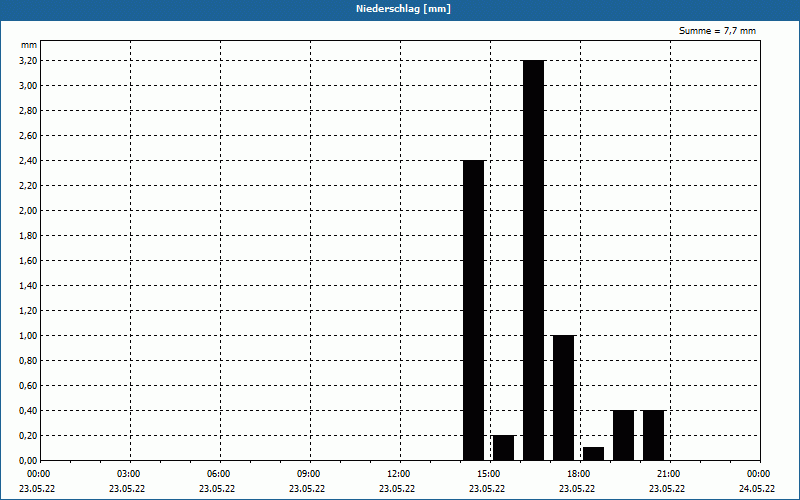Click the 21:00 time axis label
Screen dimensions: 800x500
pyautogui.click(x=669, y=474)
